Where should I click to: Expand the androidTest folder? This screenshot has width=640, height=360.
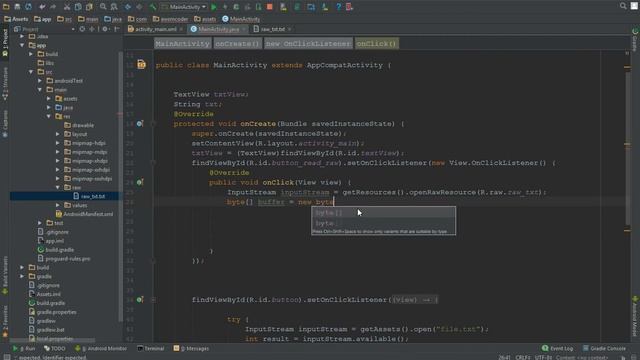click(x=40, y=81)
